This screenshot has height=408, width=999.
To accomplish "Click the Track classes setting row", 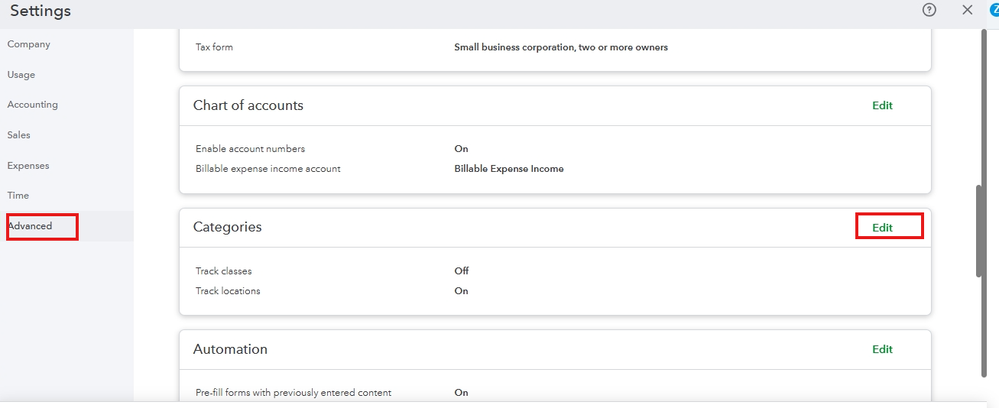I will coord(223,271).
